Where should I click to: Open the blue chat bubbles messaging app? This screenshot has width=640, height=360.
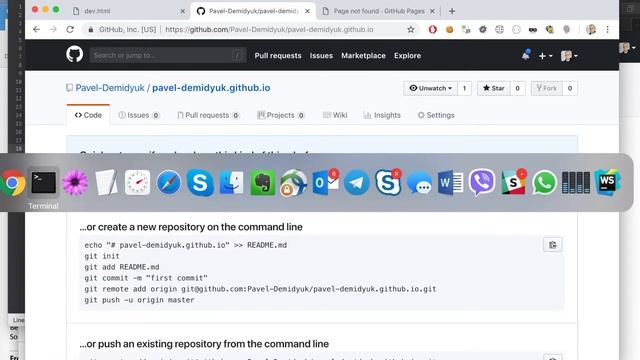pos(419,183)
